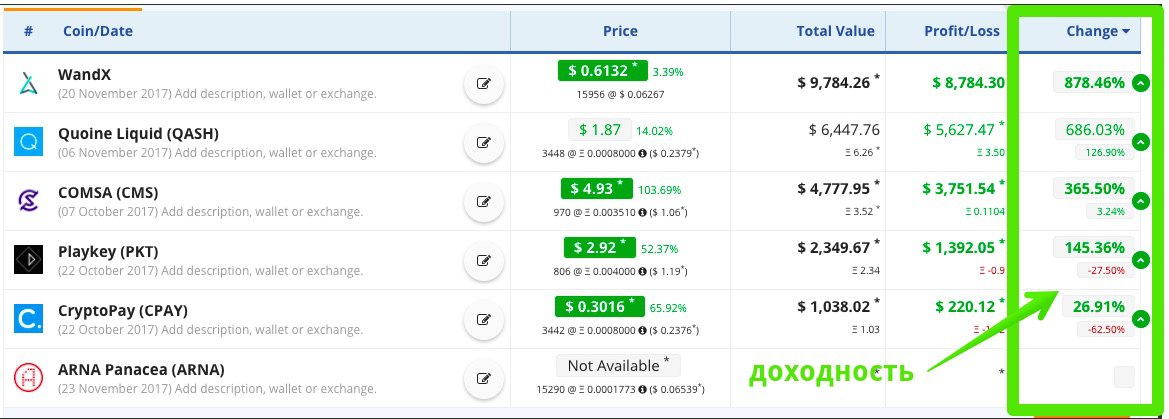
Task: Sort by the Profit/Loss column header
Action: click(x=962, y=31)
